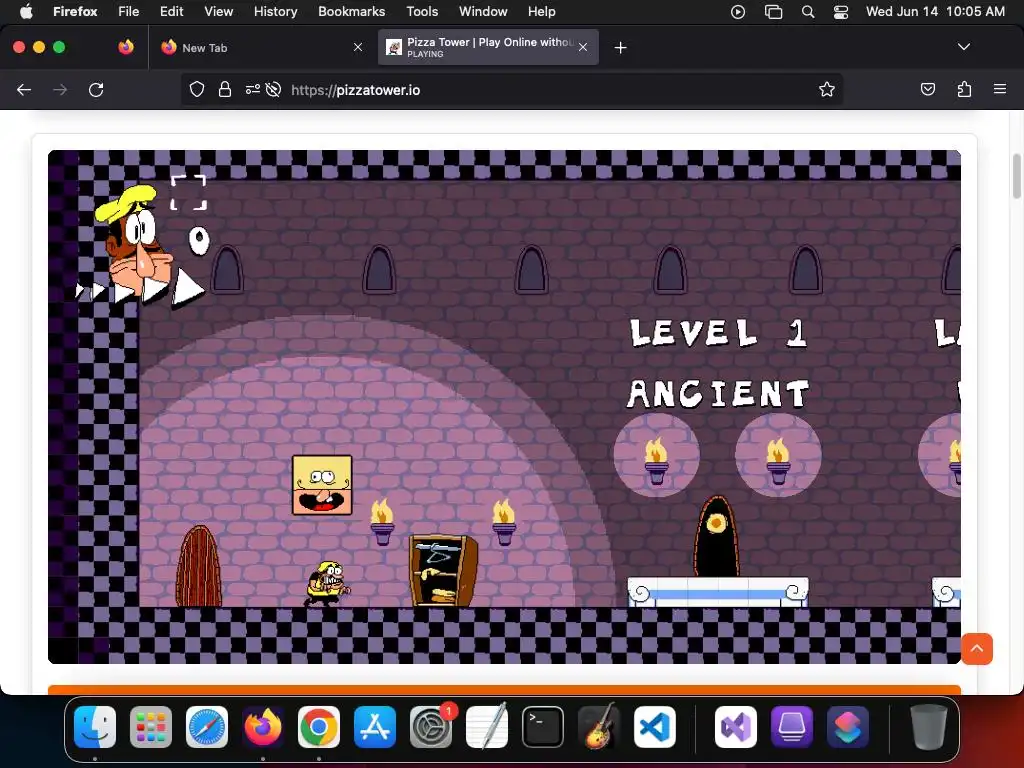This screenshot has width=1024, height=768.
Task: Show site security info via the padlock icon
Action: (x=225, y=89)
